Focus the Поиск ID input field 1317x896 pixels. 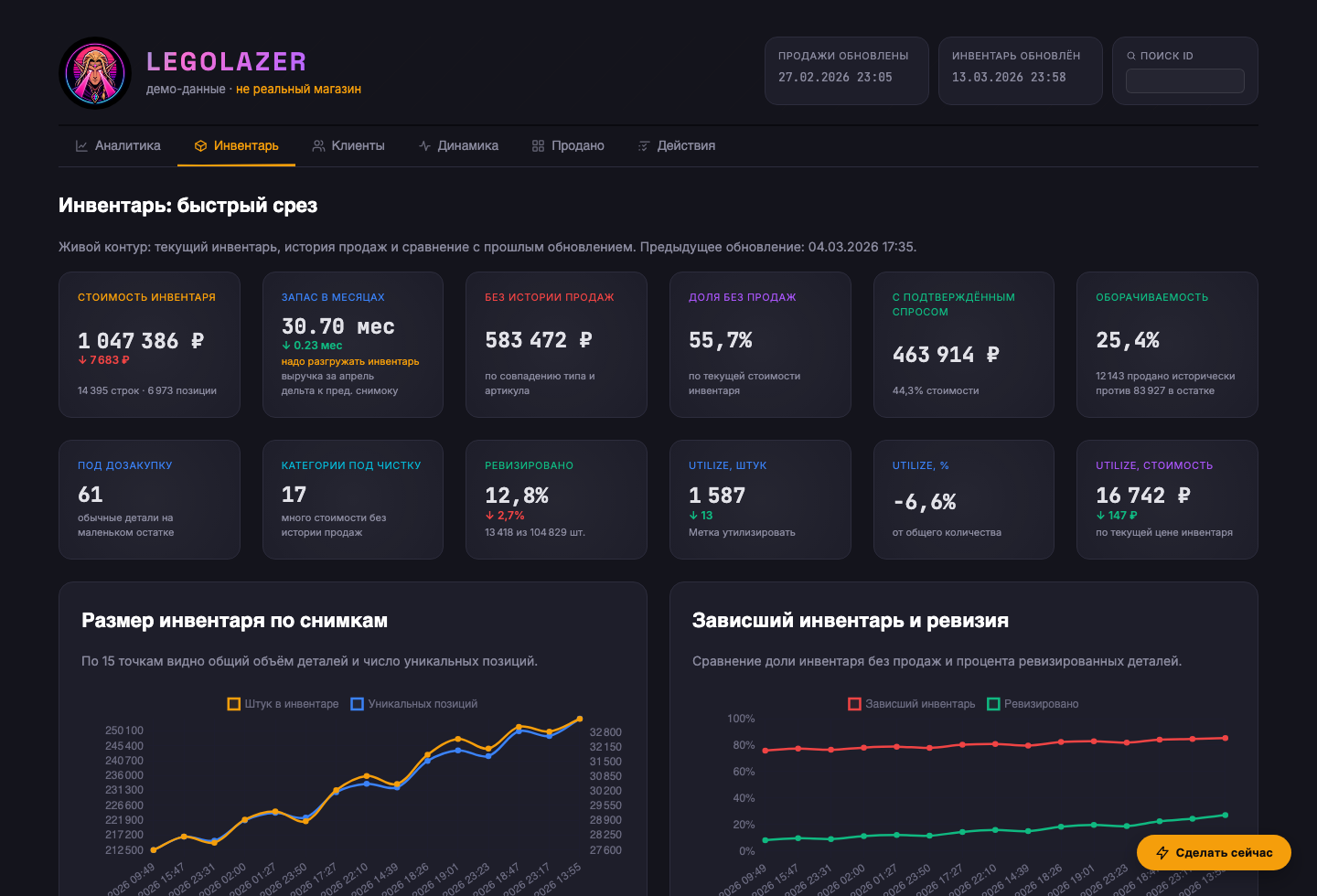pyautogui.click(x=1184, y=80)
